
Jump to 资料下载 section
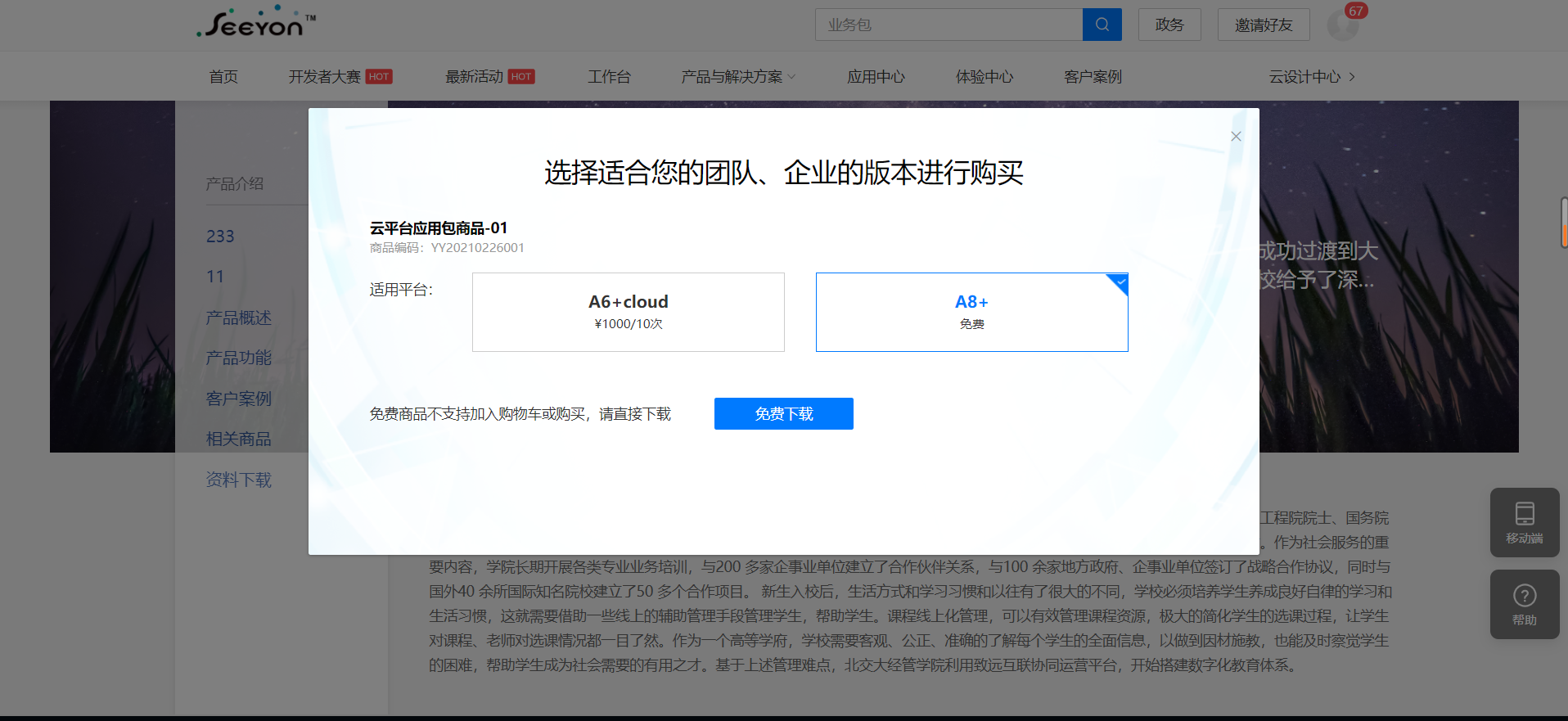tap(238, 480)
